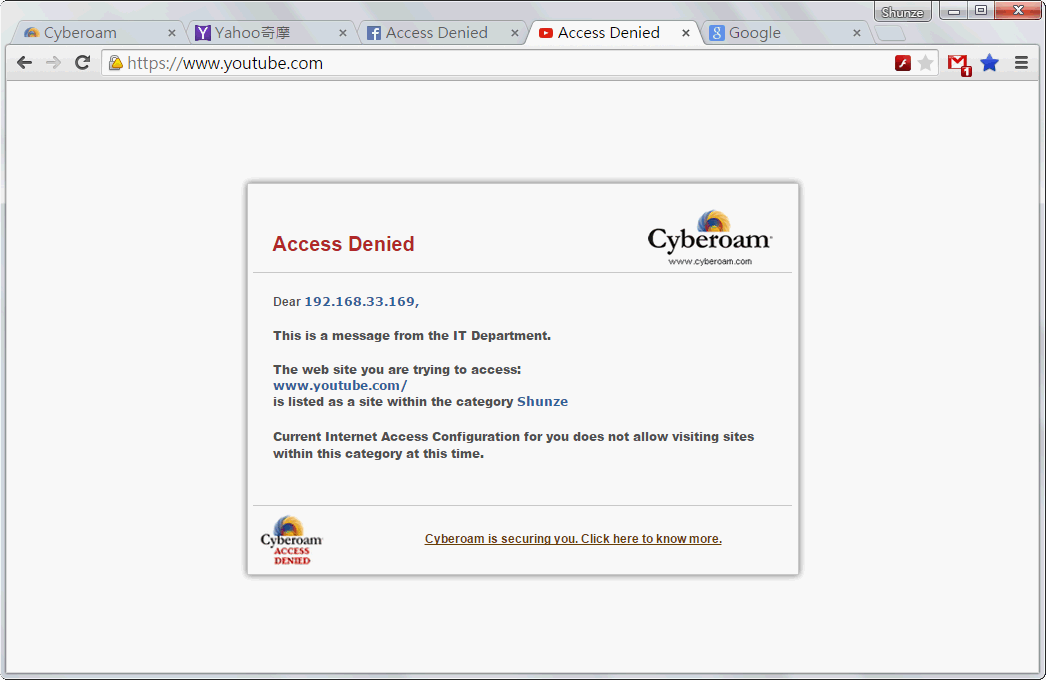Select the YouTube Access Denied tab
Image resolution: width=1046 pixels, height=680 pixels.
tap(614, 33)
